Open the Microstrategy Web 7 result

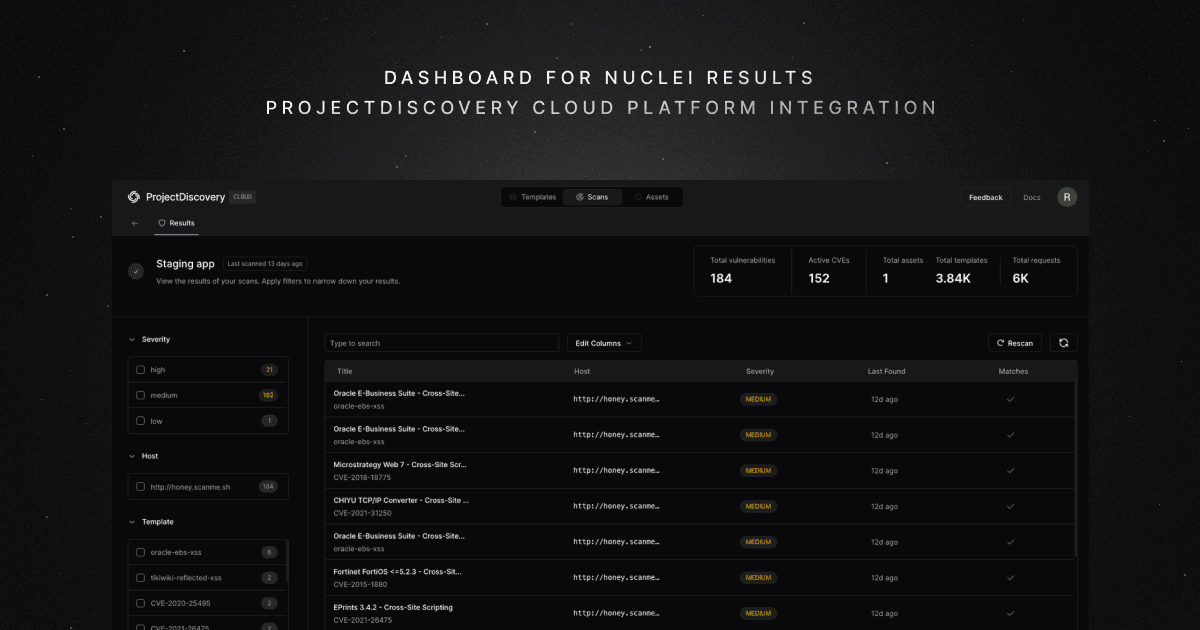(x=400, y=465)
